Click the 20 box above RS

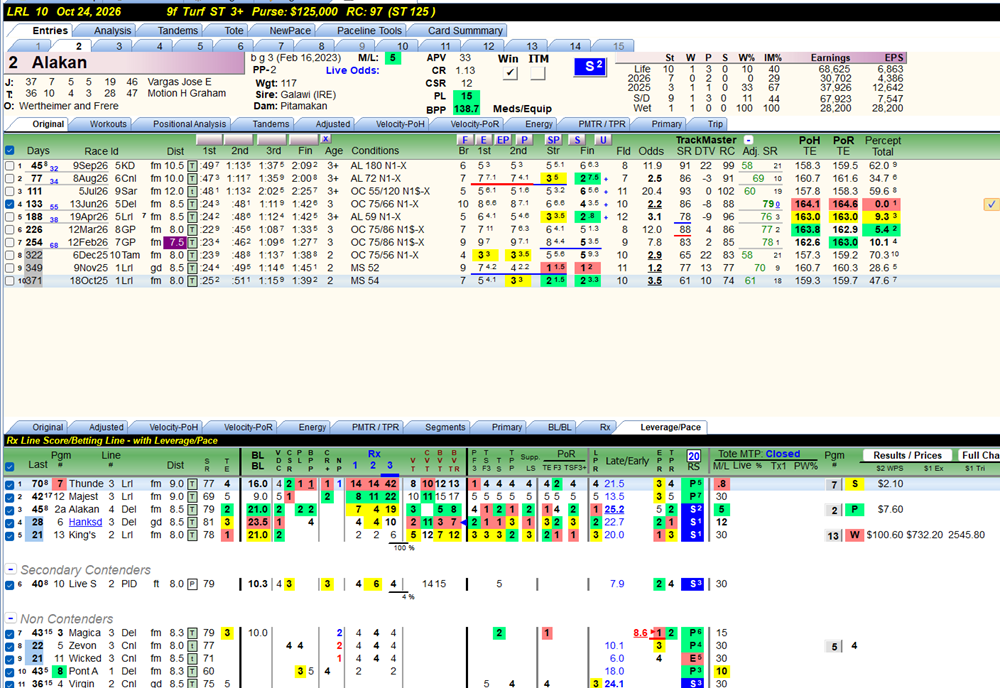694,455
